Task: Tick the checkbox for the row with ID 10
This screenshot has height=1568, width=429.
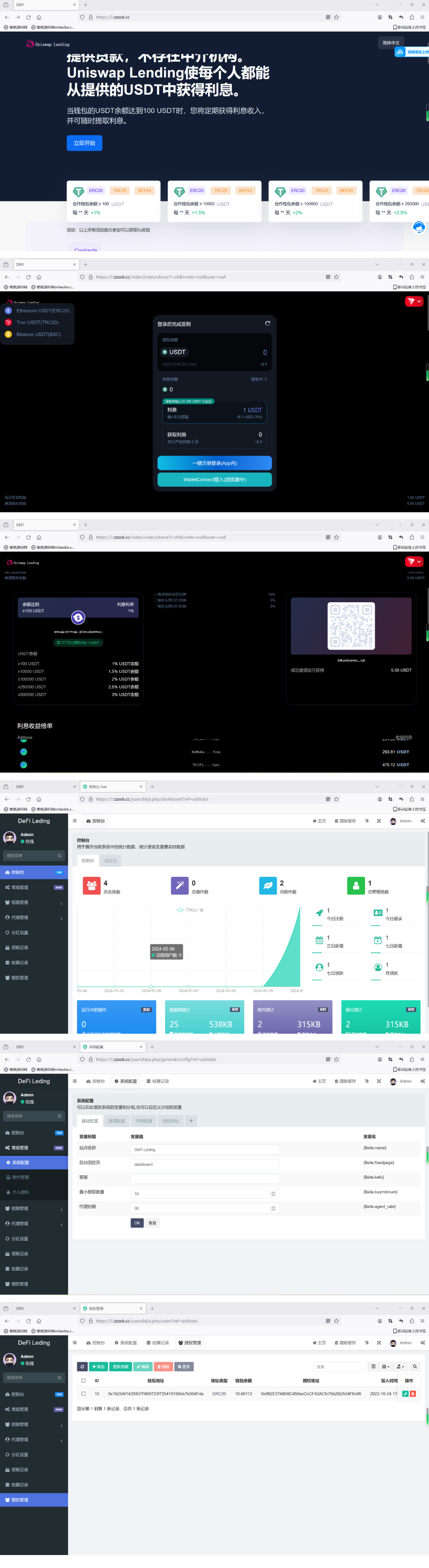Action: [x=84, y=1393]
